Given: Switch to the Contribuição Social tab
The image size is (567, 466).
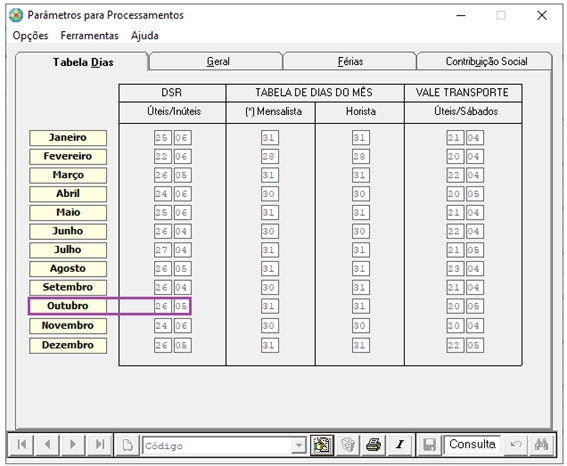Looking at the screenshot, I should click(486, 61).
